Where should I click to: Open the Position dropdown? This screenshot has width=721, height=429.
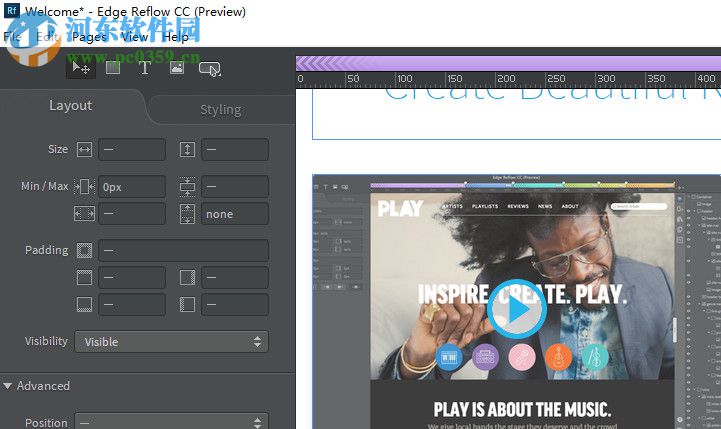[172, 422]
